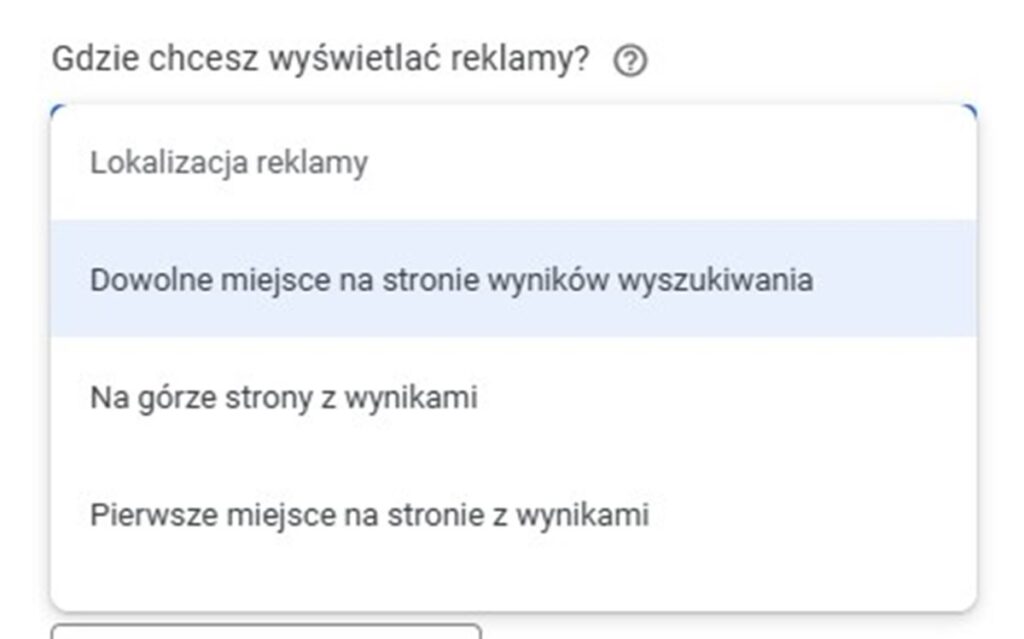
Task: Click the circled question mark after "reklamy?"
Action: tap(630, 61)
